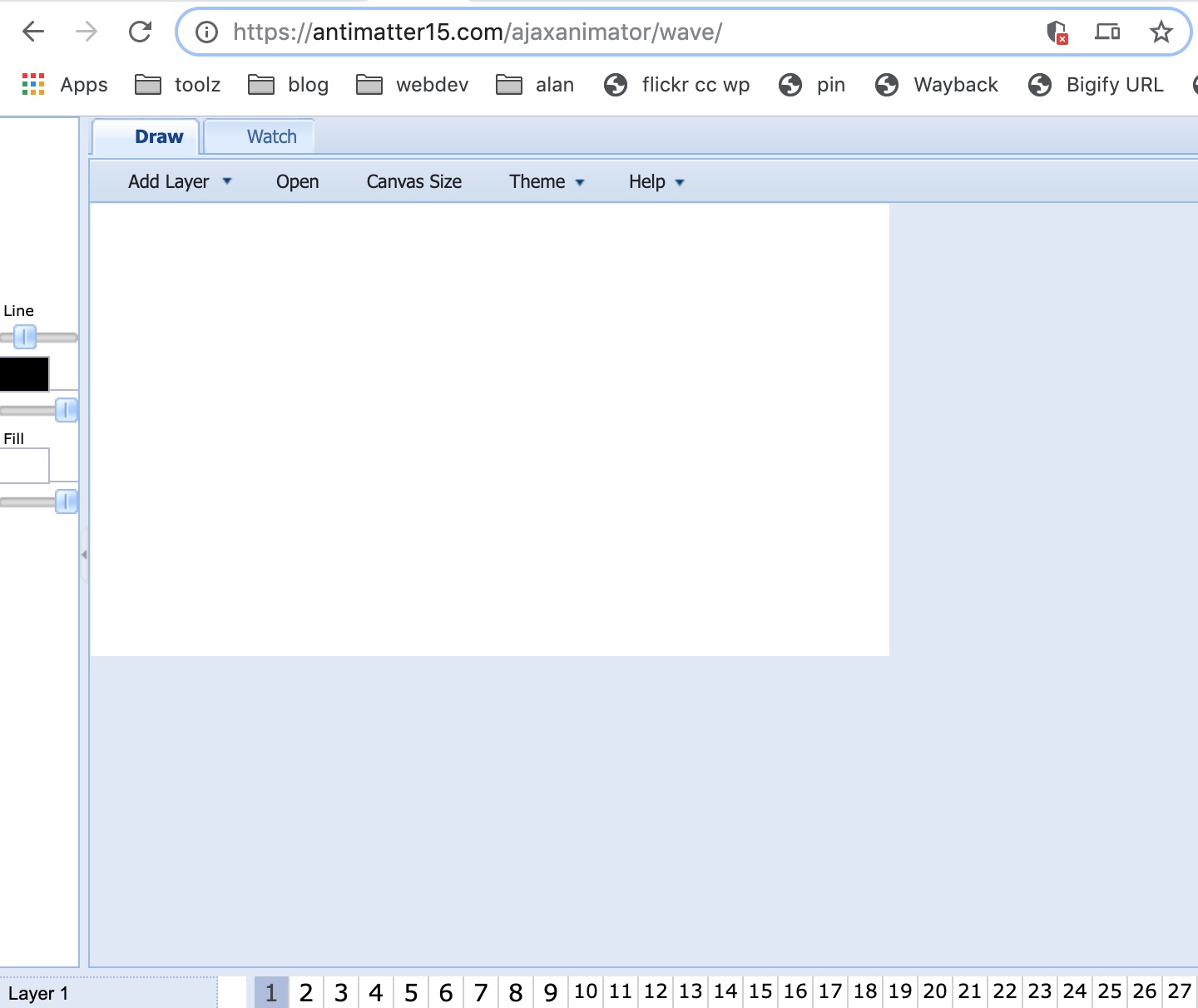Click the browser back arrow

click(33, 32)
